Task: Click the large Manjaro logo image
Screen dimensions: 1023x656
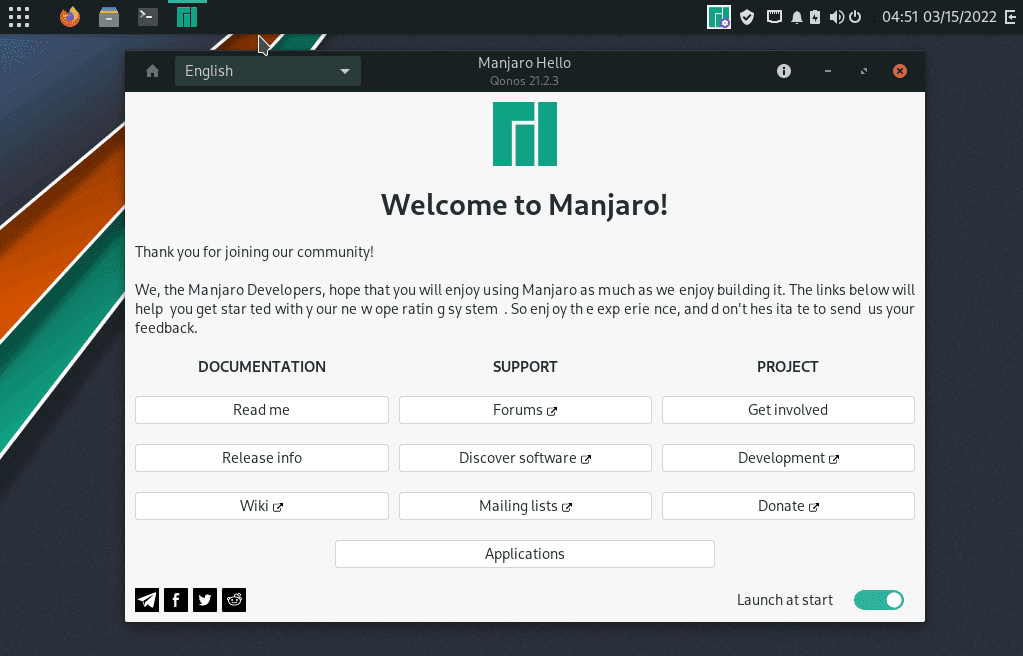Action: [x=525, y=134]
